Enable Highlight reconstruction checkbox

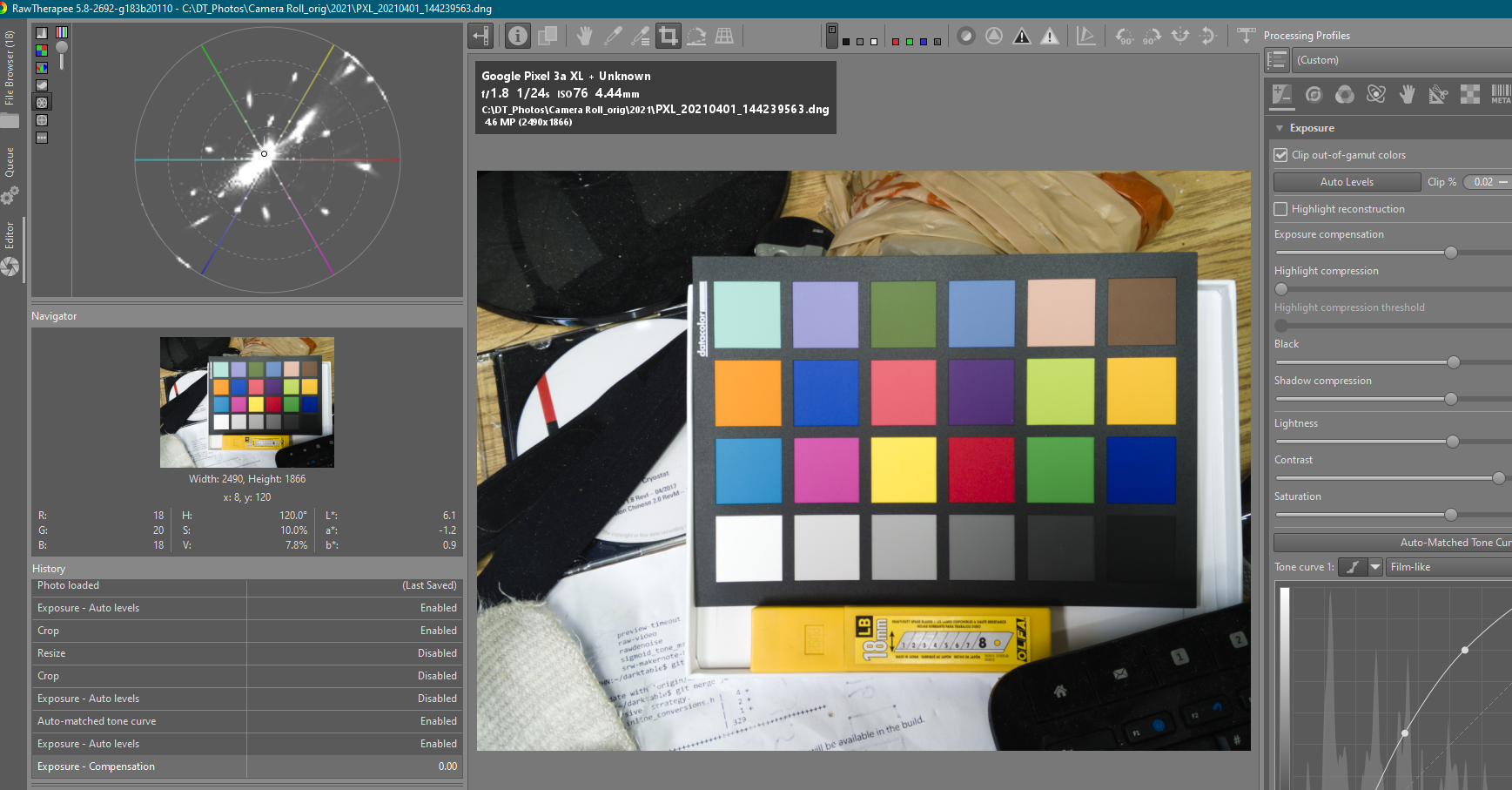pos(1280,209)
